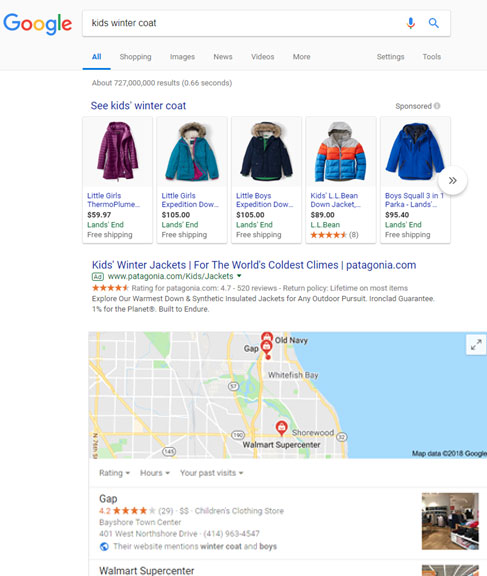Click the Google logo
This screenshot has height=576, width=487.
pos(37,24)
